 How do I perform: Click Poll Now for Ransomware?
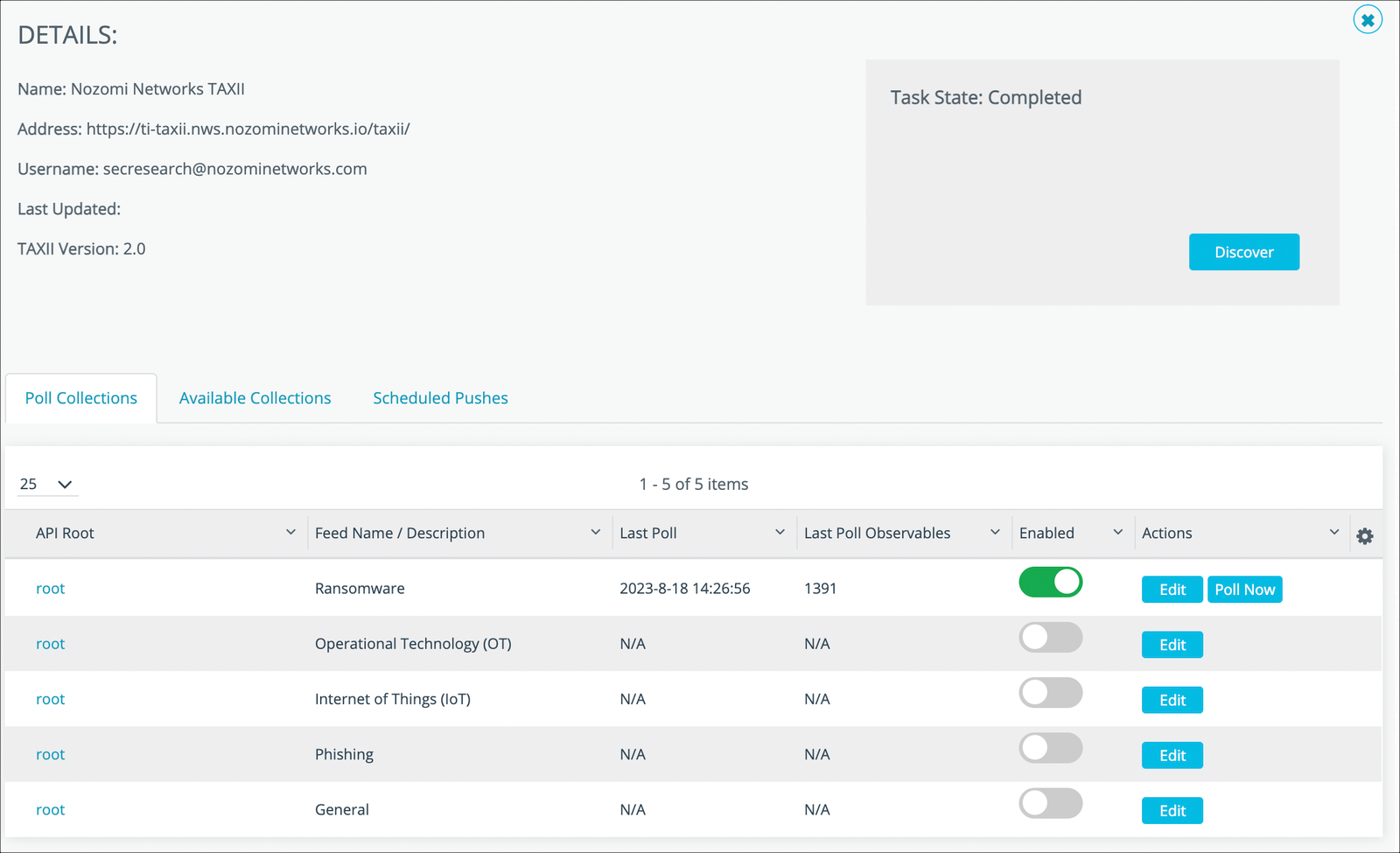pos(1244,590)
